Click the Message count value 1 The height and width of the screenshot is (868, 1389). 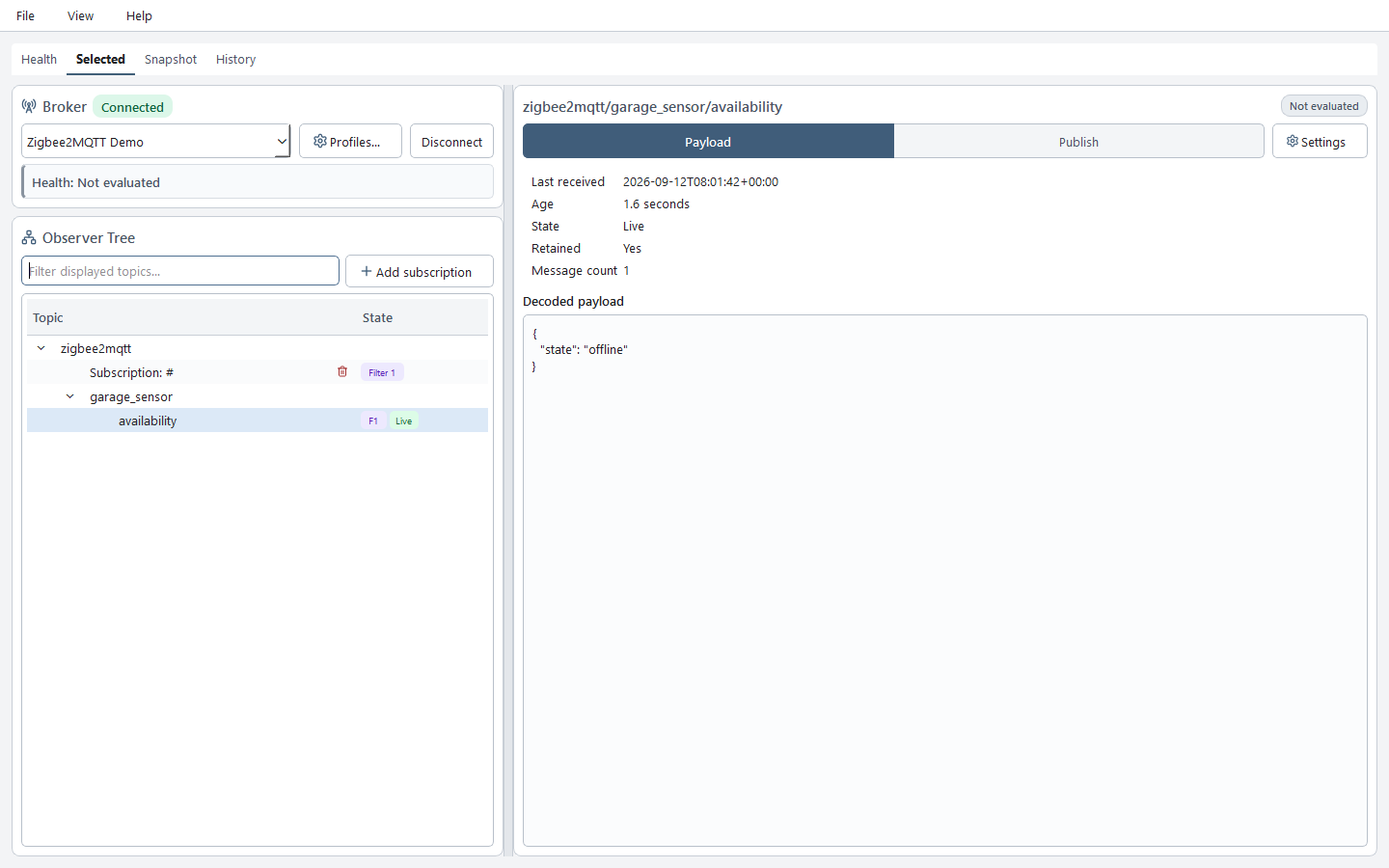pyautogui.click(x=626, y=270)
